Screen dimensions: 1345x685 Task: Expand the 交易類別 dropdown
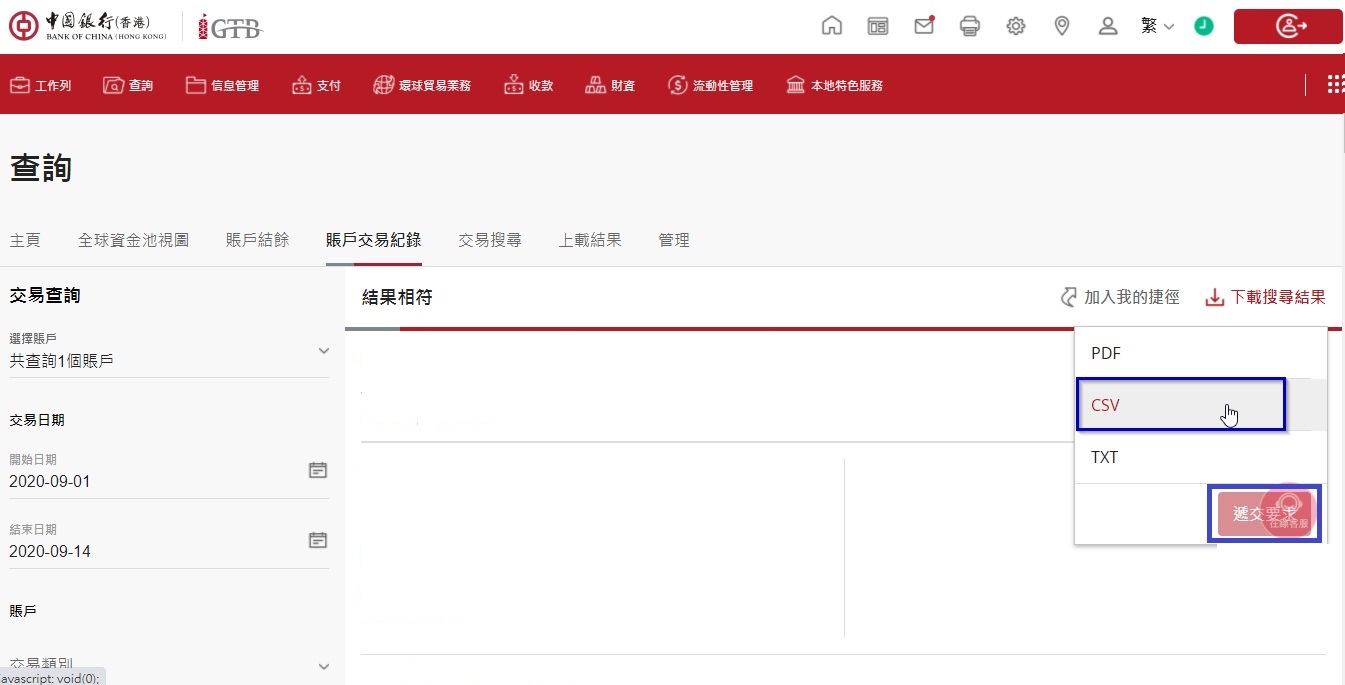[x=323, y=666]
